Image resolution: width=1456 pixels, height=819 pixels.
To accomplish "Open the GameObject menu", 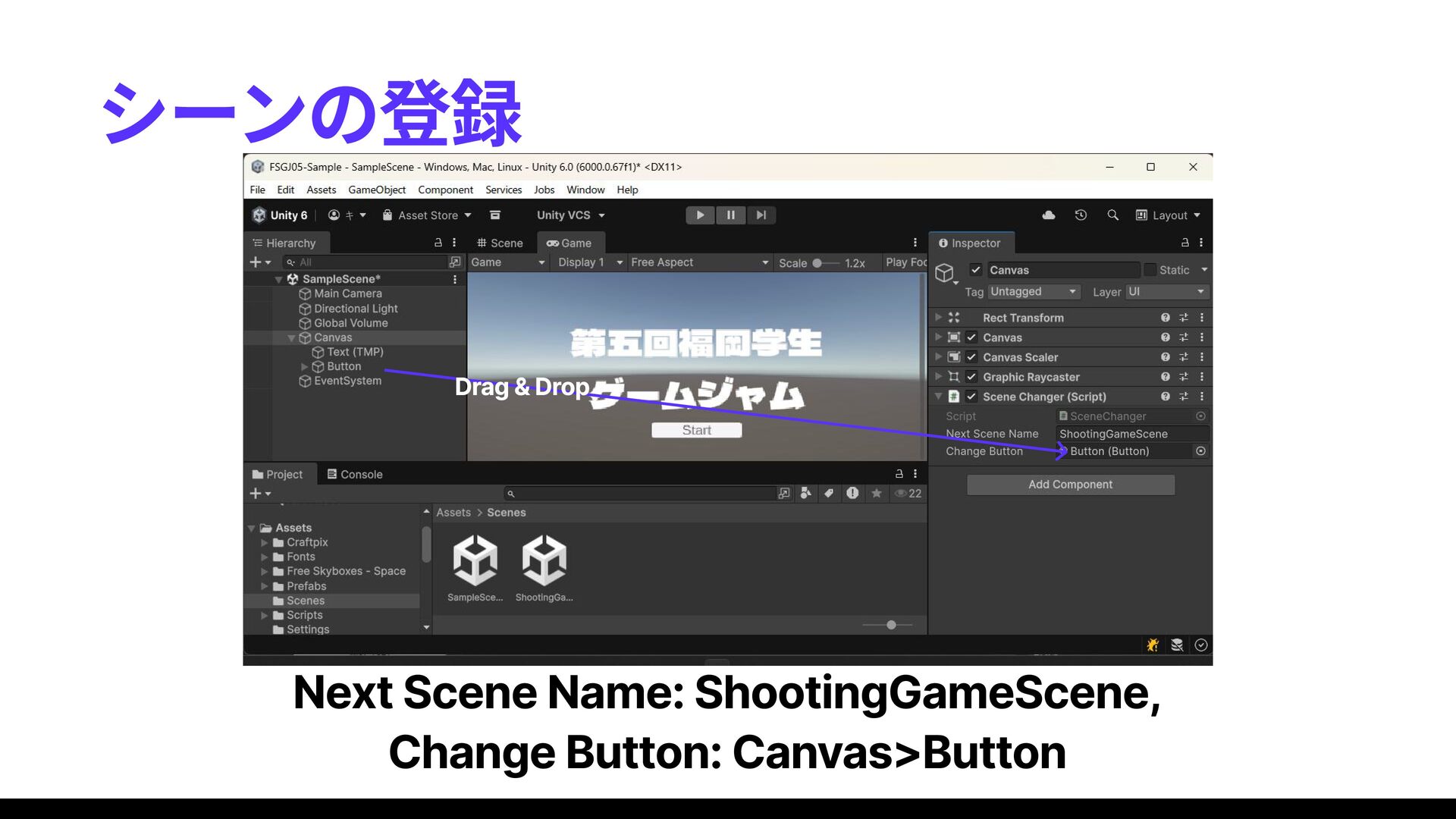I will point(376,190).
